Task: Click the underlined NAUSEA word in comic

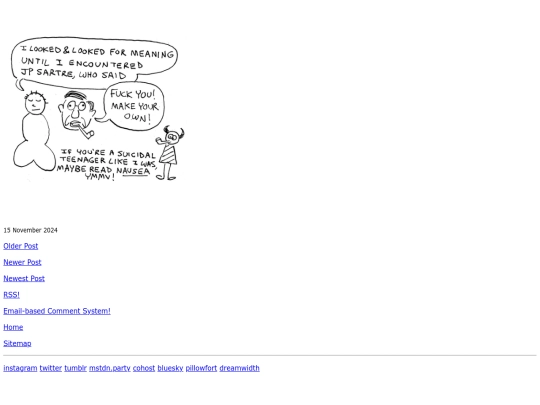Action: [133, 171]
